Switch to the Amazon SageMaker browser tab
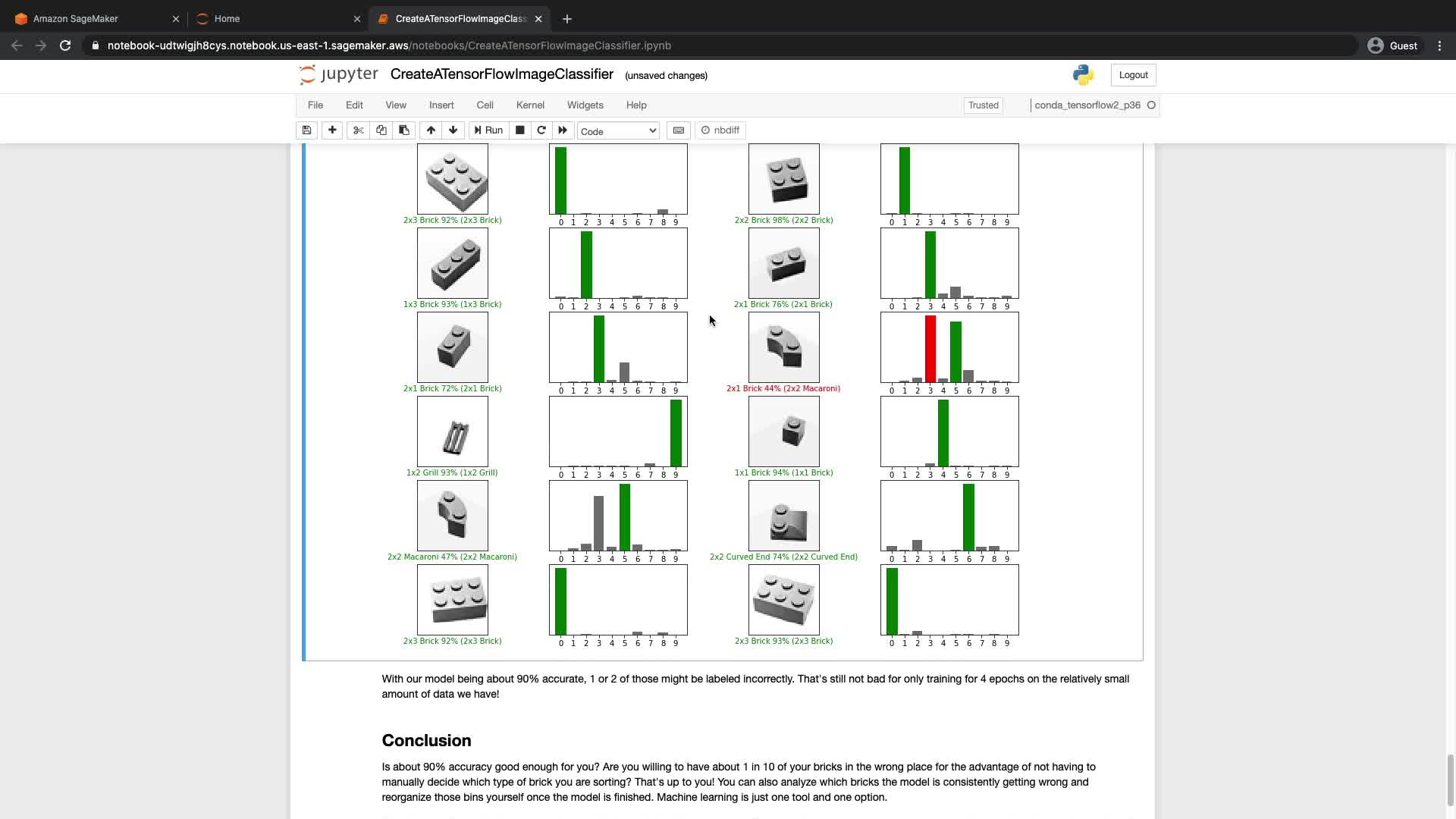 [76, 19]
